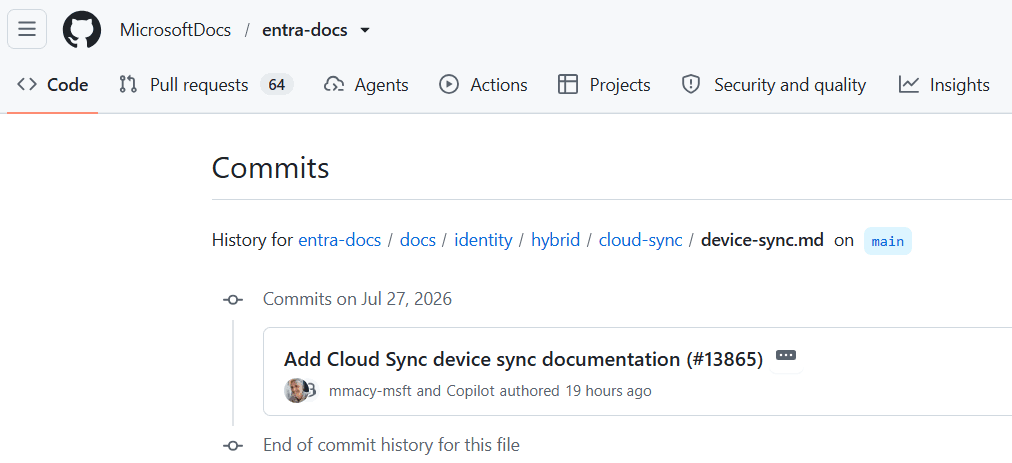Open the Pull requests tab
Image resolution: width=1012 pixels, height=463 pixels.
[x=206, y=85]
